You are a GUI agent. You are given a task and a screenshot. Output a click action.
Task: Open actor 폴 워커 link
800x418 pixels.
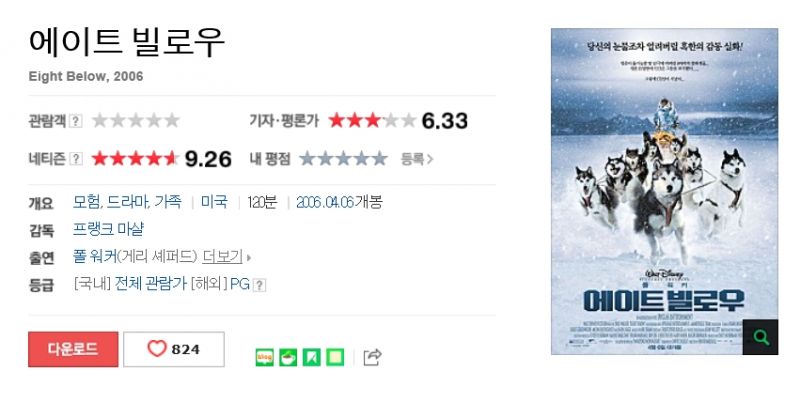click(x=95, y=256)
